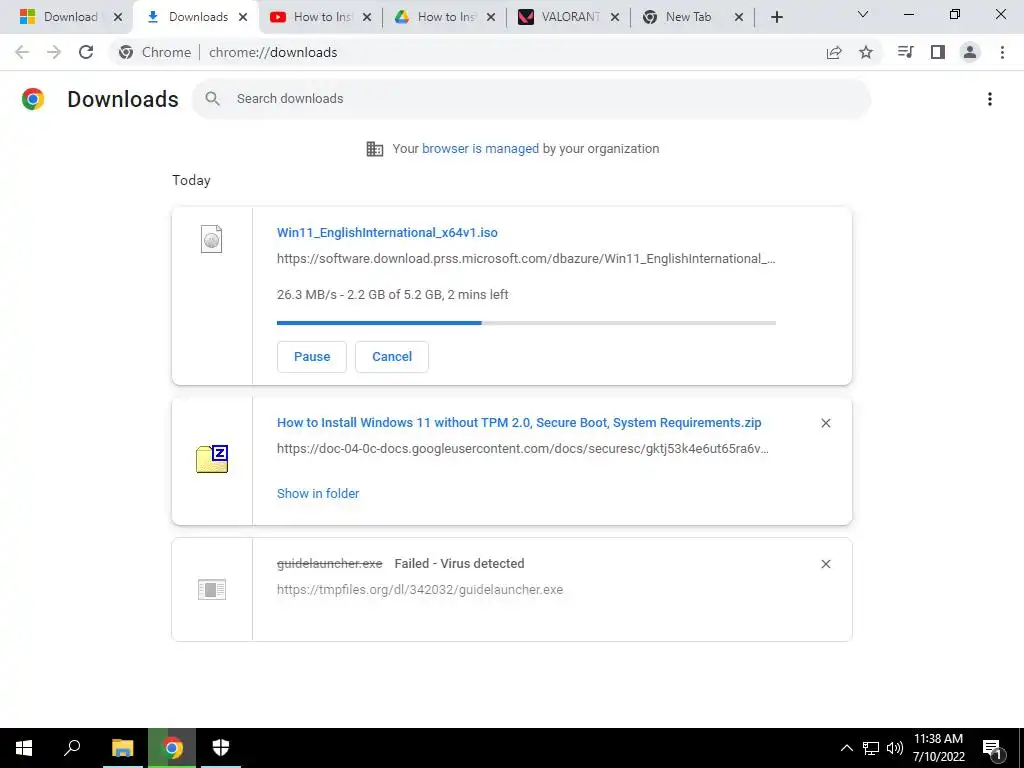Click the browser back arrow
The image size is (1024, 768).
click(22, 52)
